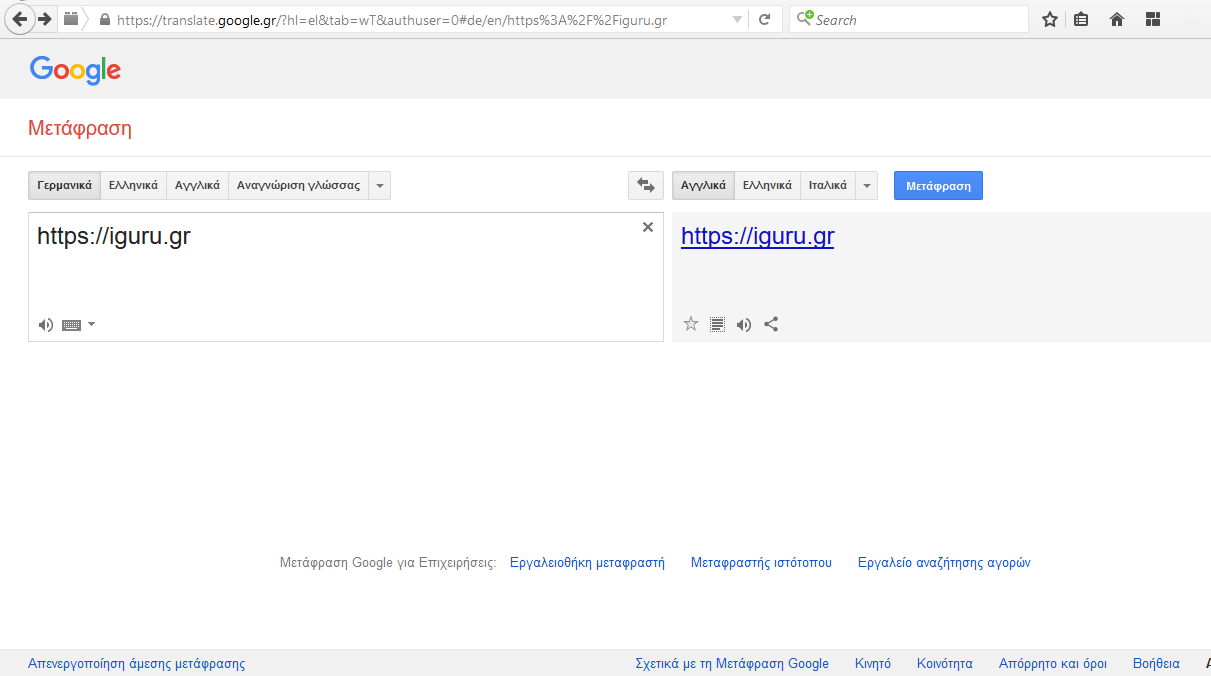Select Ελληνικά as target language
The image size is (1211, 676).
[767, 185]
